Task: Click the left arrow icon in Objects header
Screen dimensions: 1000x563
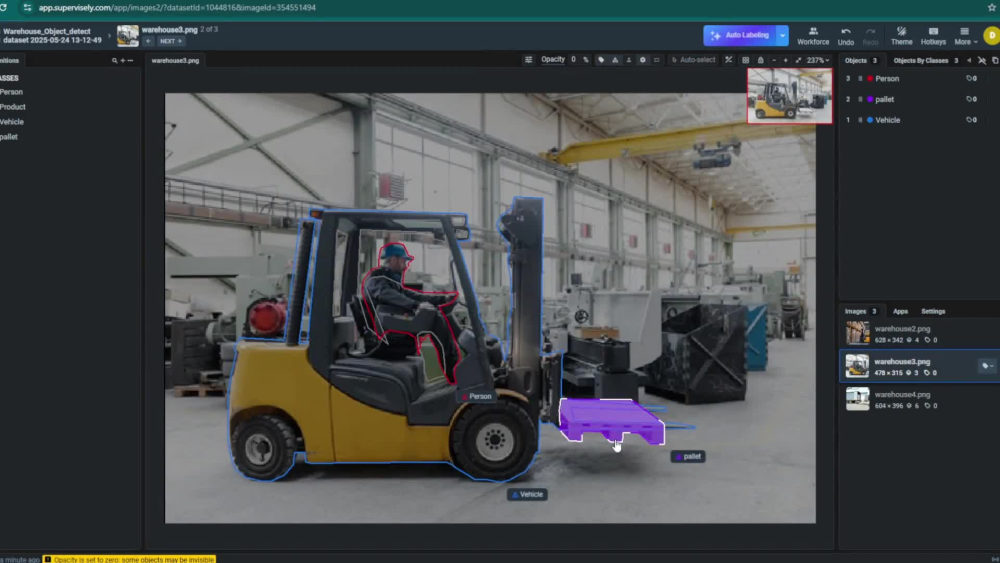Action: click(969, 61)
